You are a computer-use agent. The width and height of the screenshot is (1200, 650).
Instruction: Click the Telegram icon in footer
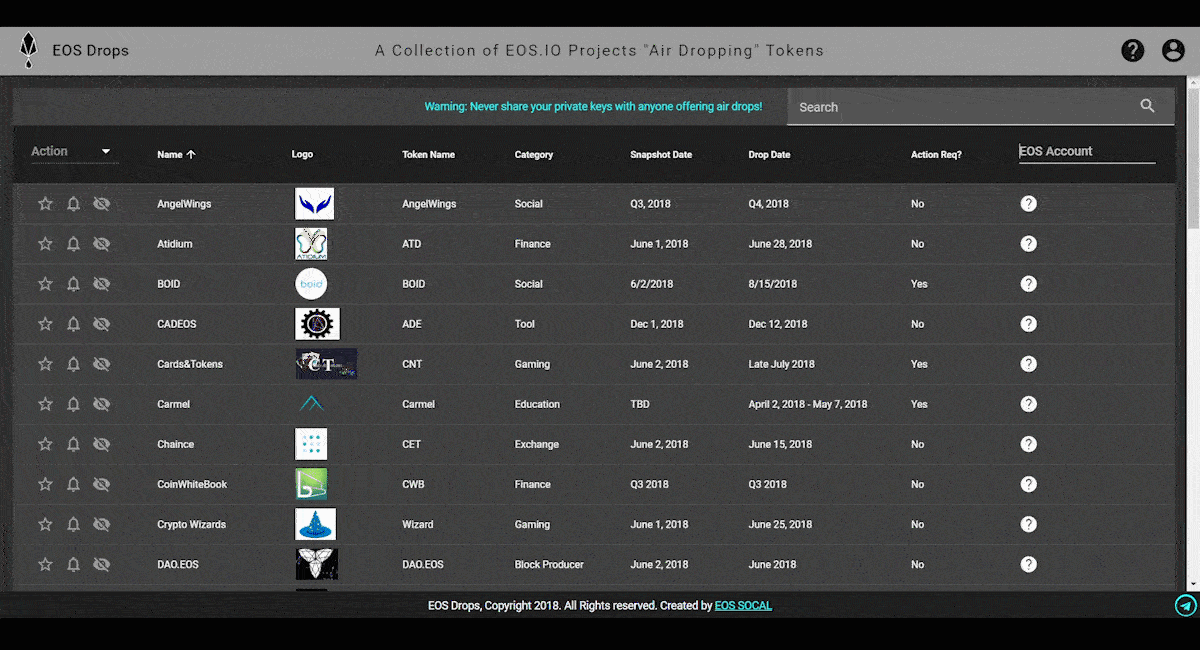point(1185,605)
